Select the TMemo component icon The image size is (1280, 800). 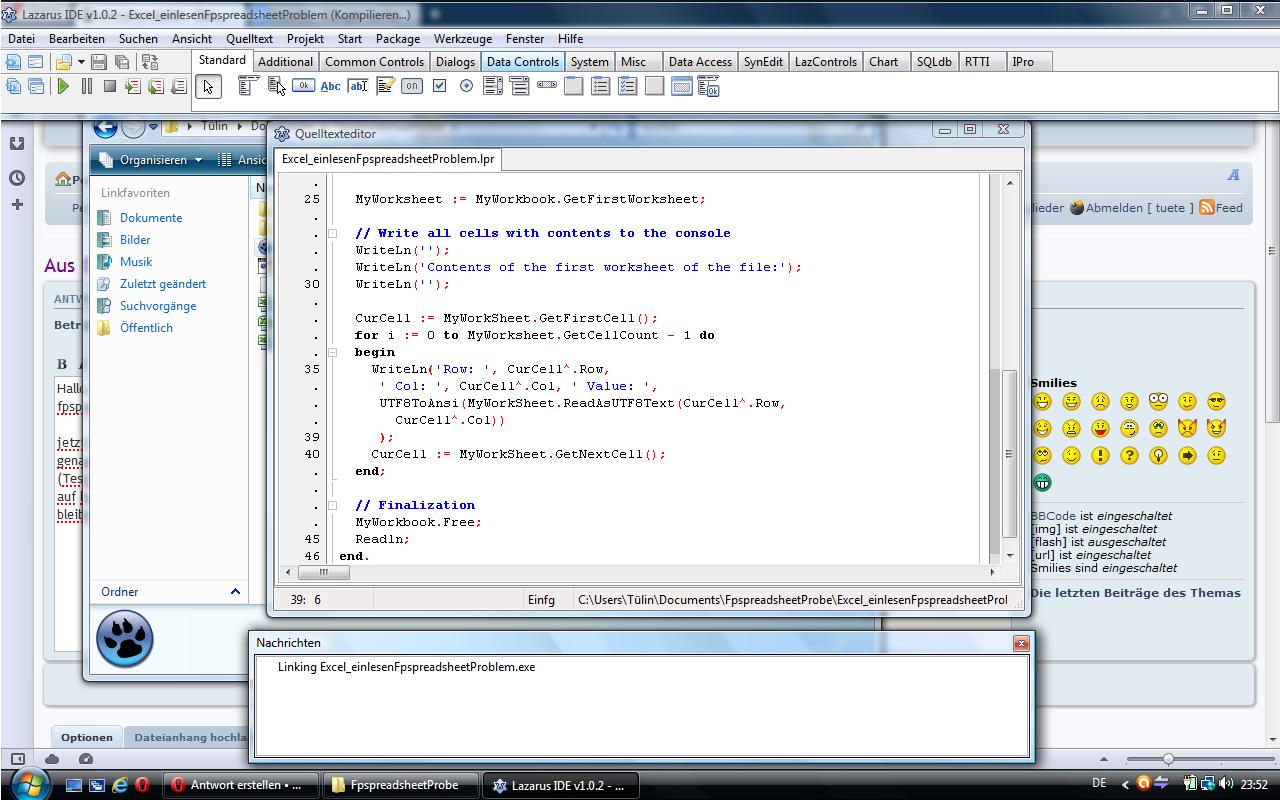(385, 87)
